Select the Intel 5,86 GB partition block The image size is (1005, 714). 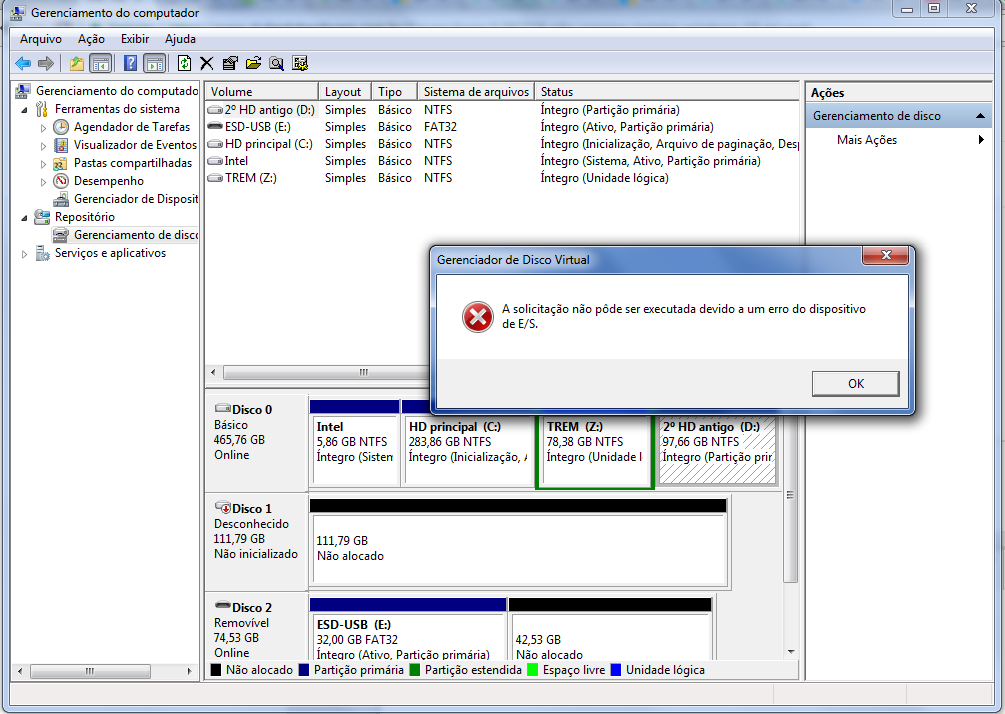click(x=354, y=449)
